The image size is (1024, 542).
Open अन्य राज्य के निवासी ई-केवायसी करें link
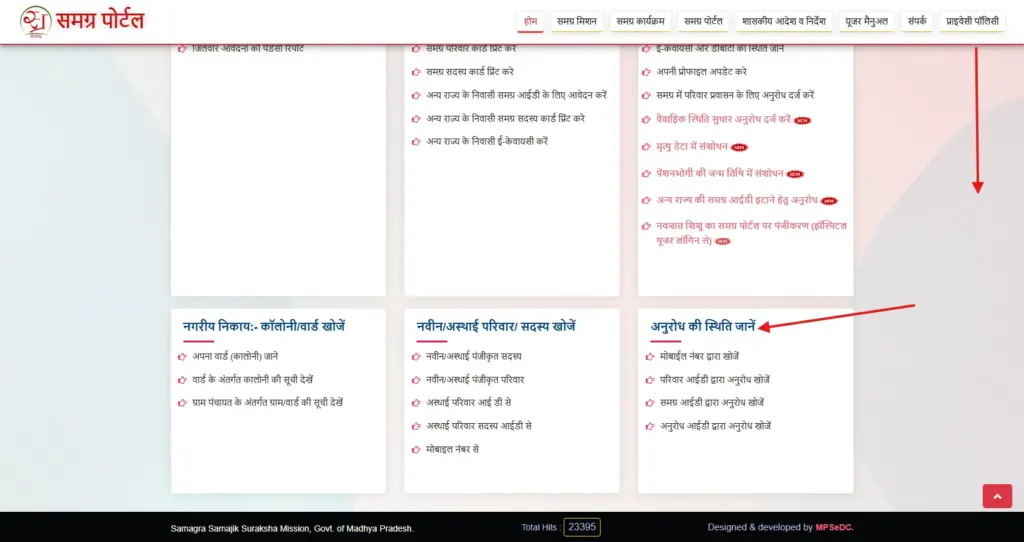pos(487,141)
